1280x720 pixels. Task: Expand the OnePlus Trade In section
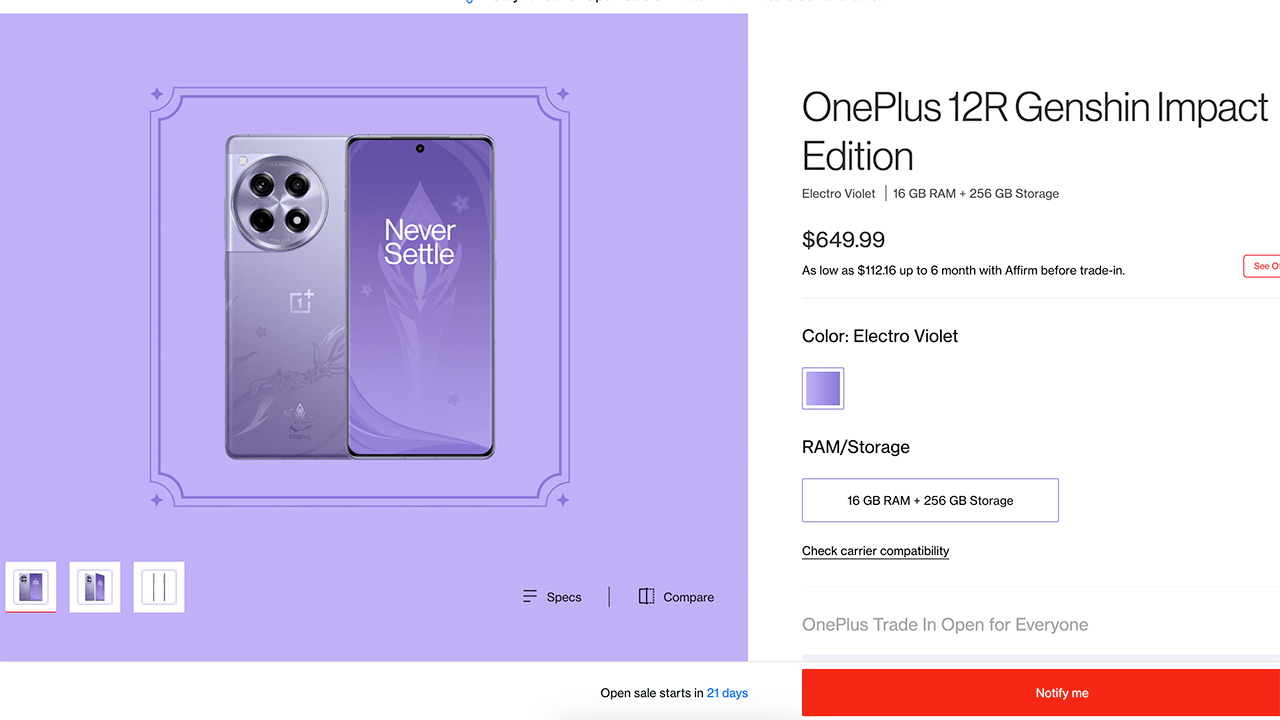[x=944, y=624]
